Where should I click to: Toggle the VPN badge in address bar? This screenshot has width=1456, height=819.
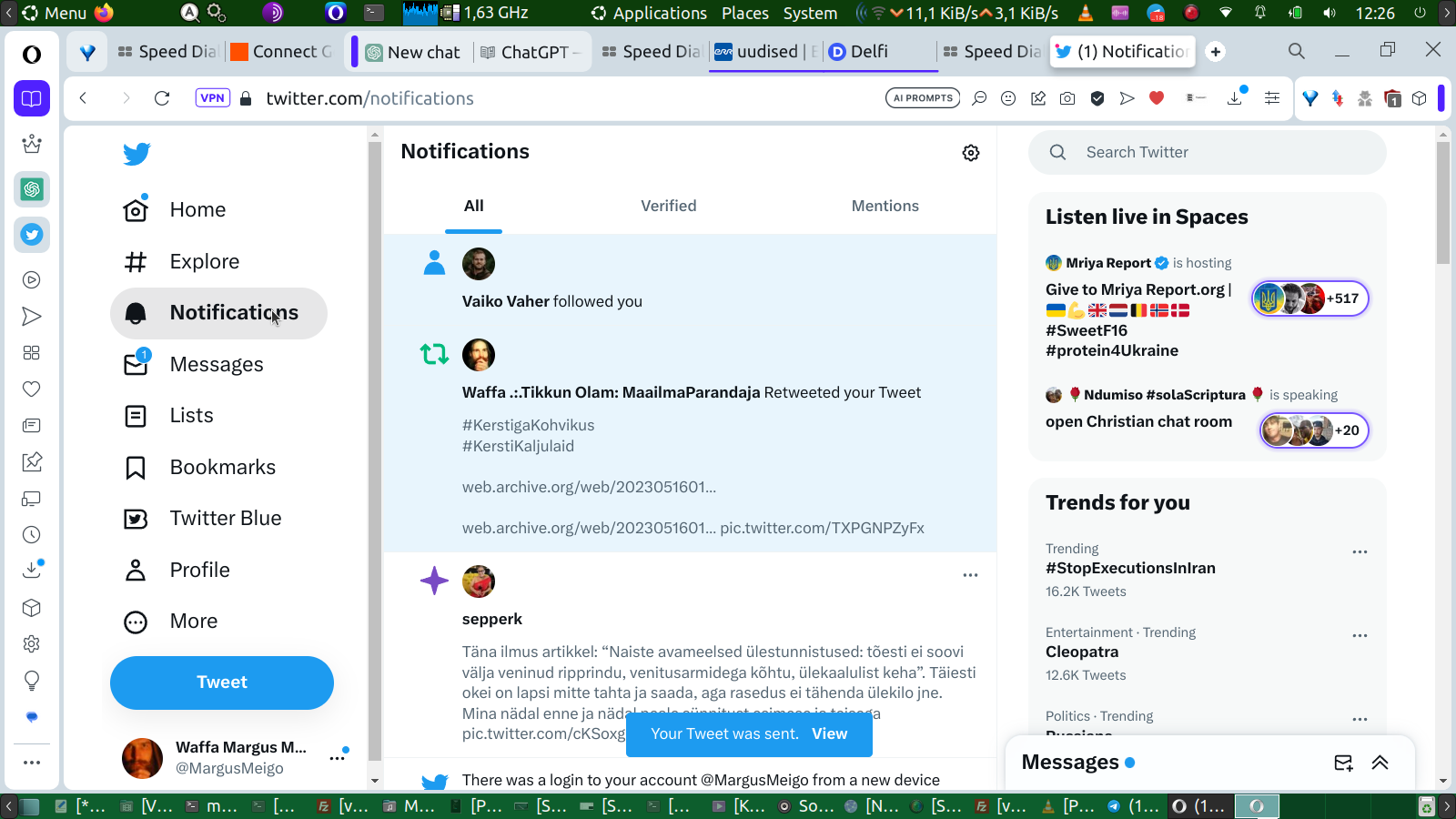tap(212, 98)
